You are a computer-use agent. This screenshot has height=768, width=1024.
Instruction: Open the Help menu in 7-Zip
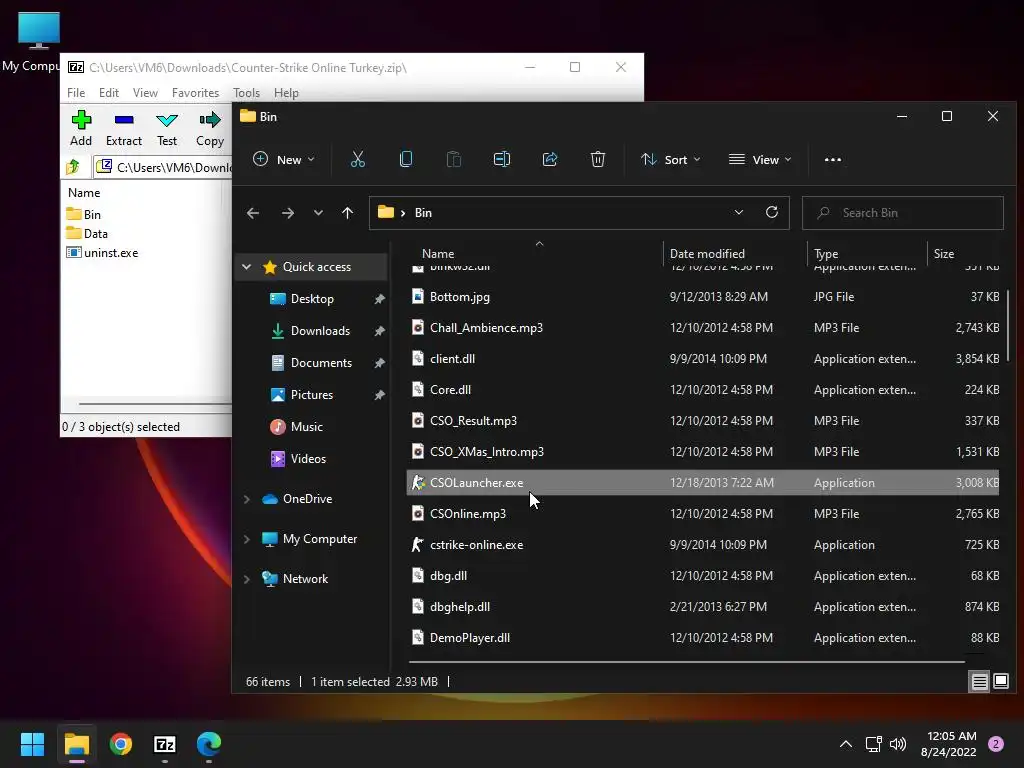pyautogui.click(x=286, y=93)
